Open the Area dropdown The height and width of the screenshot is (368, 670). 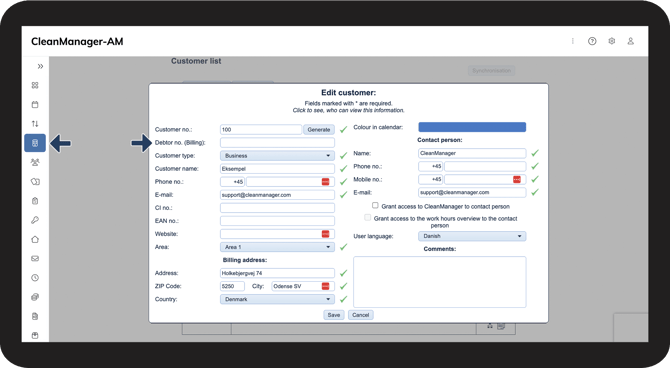pyautogui.click(x=277, y=247)
